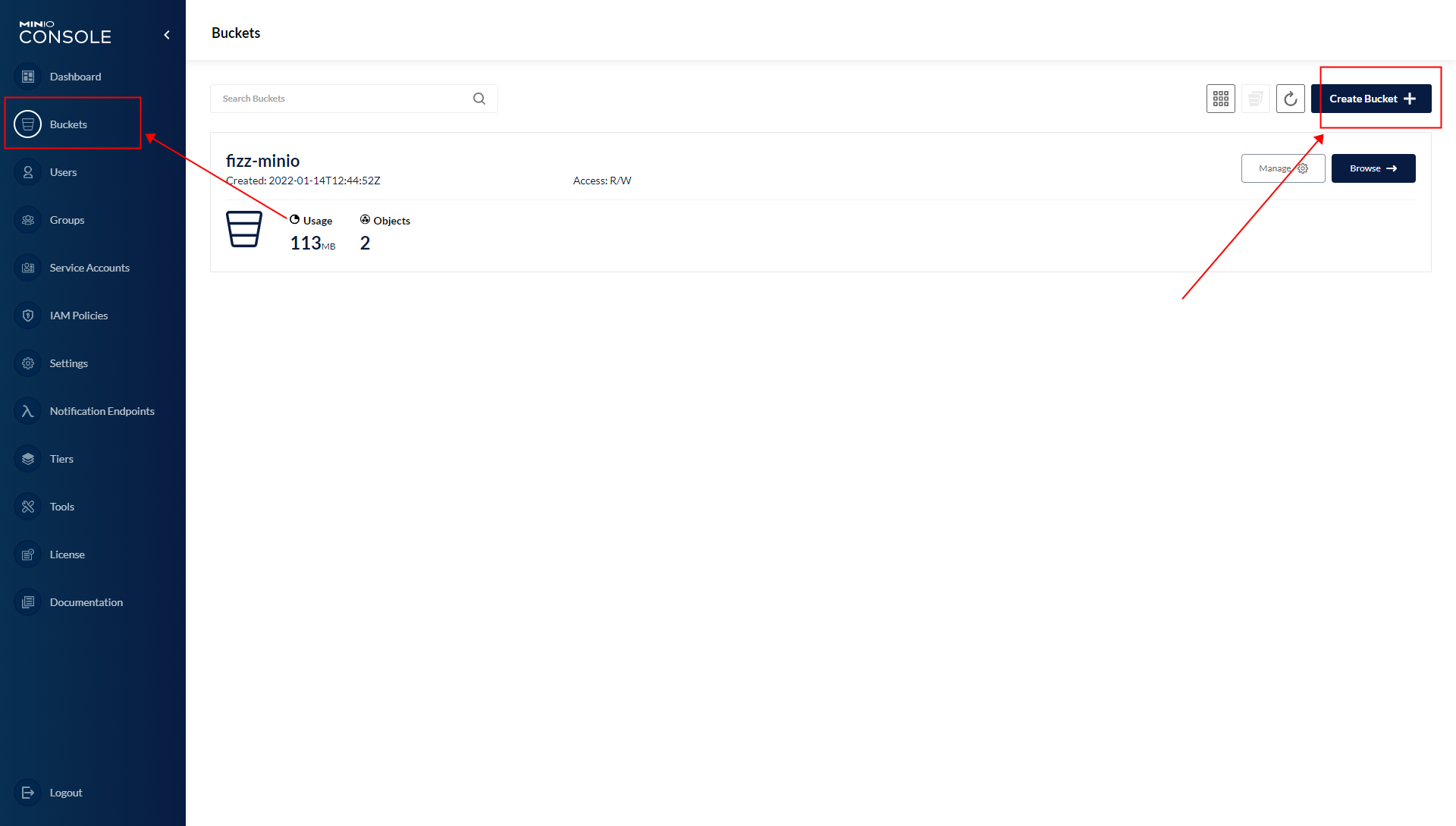Click the Notification Endpoints lambda icon
1456x826 pixels.
(28, 410)
